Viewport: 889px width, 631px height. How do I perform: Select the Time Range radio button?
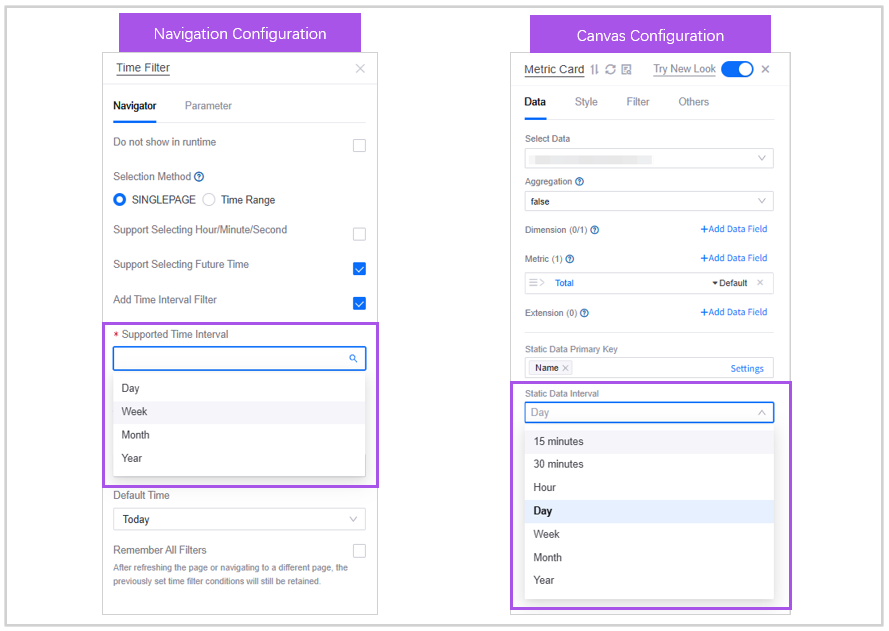(x=209, y=200)
